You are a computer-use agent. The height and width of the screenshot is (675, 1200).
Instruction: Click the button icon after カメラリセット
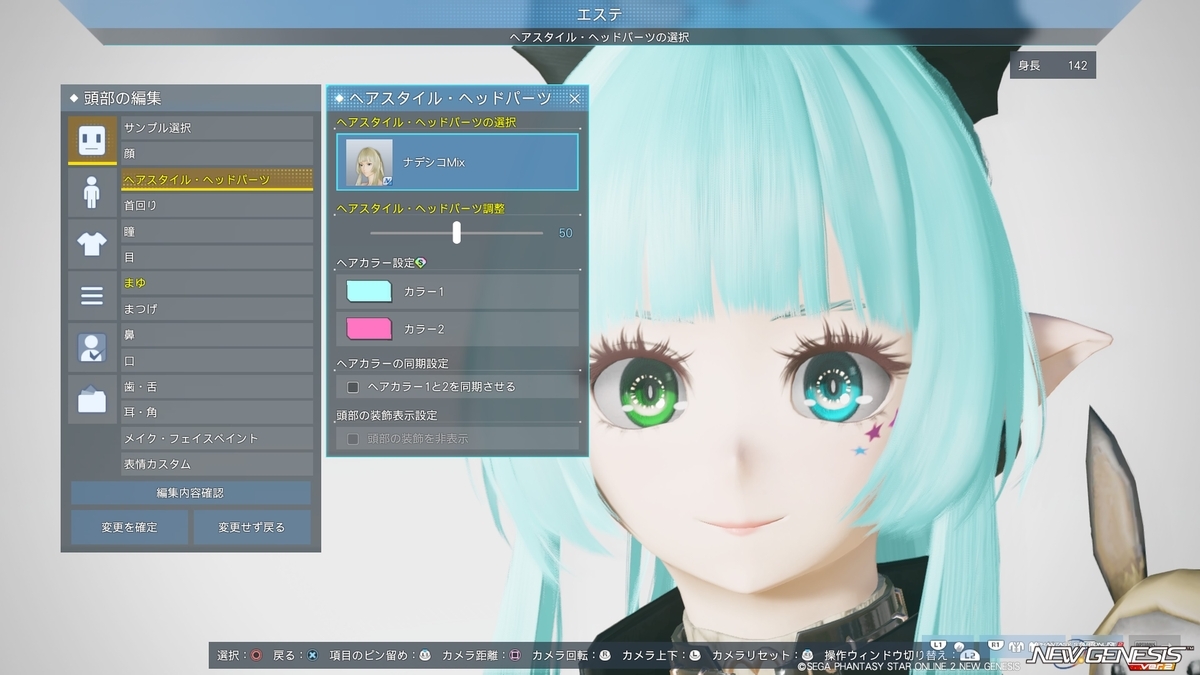[x=806, y=655]
